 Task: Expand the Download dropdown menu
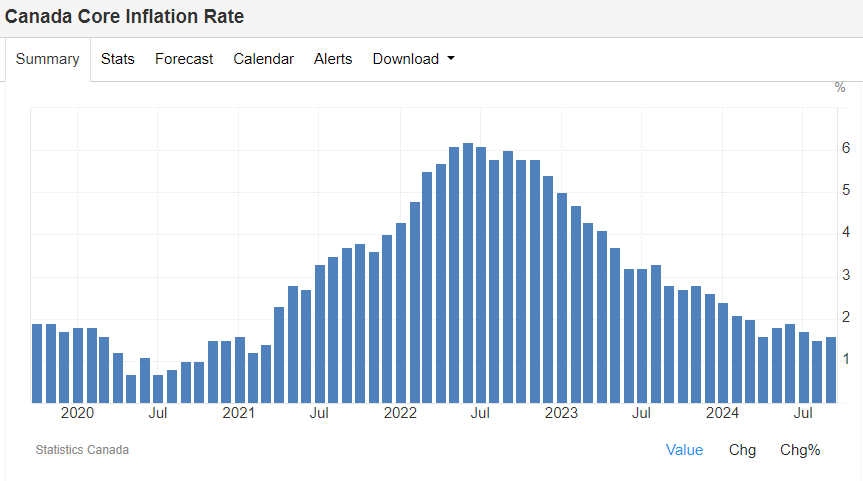point(413,59)
